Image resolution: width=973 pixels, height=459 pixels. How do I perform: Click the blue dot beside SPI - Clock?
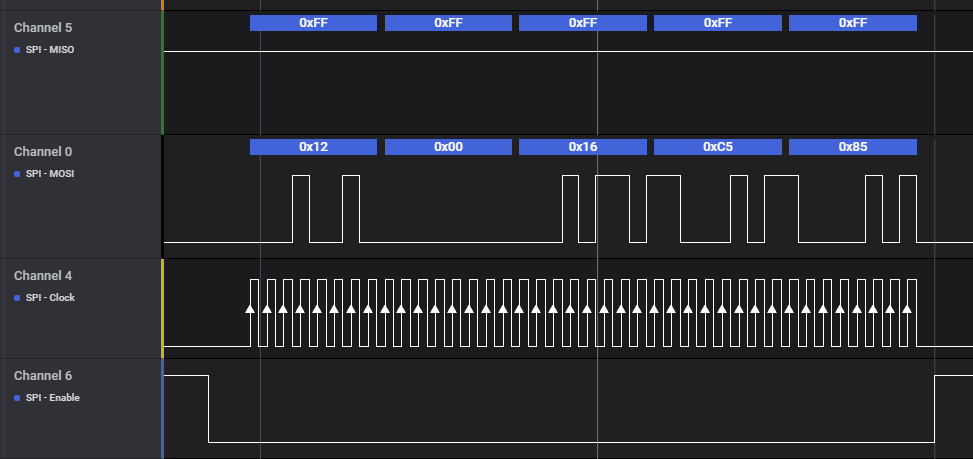click(17, 298)
